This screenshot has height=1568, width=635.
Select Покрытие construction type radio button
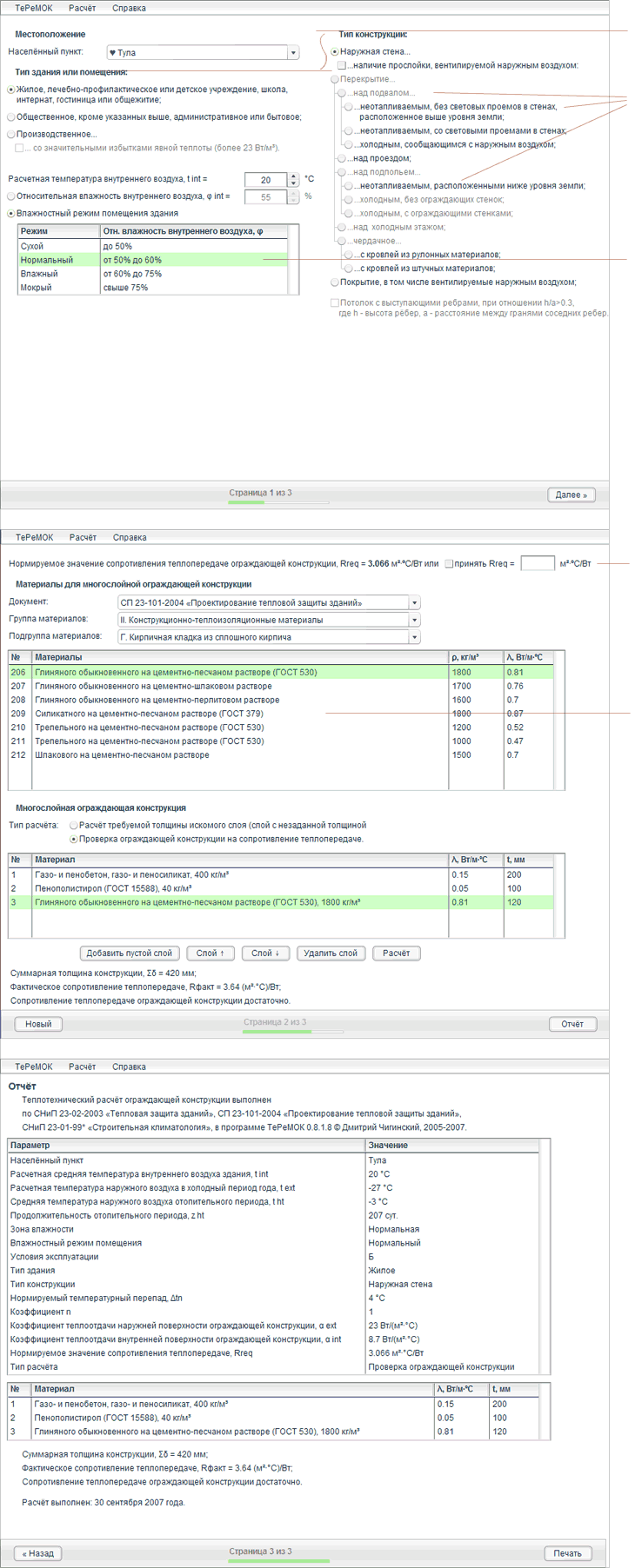pos(335,282)
